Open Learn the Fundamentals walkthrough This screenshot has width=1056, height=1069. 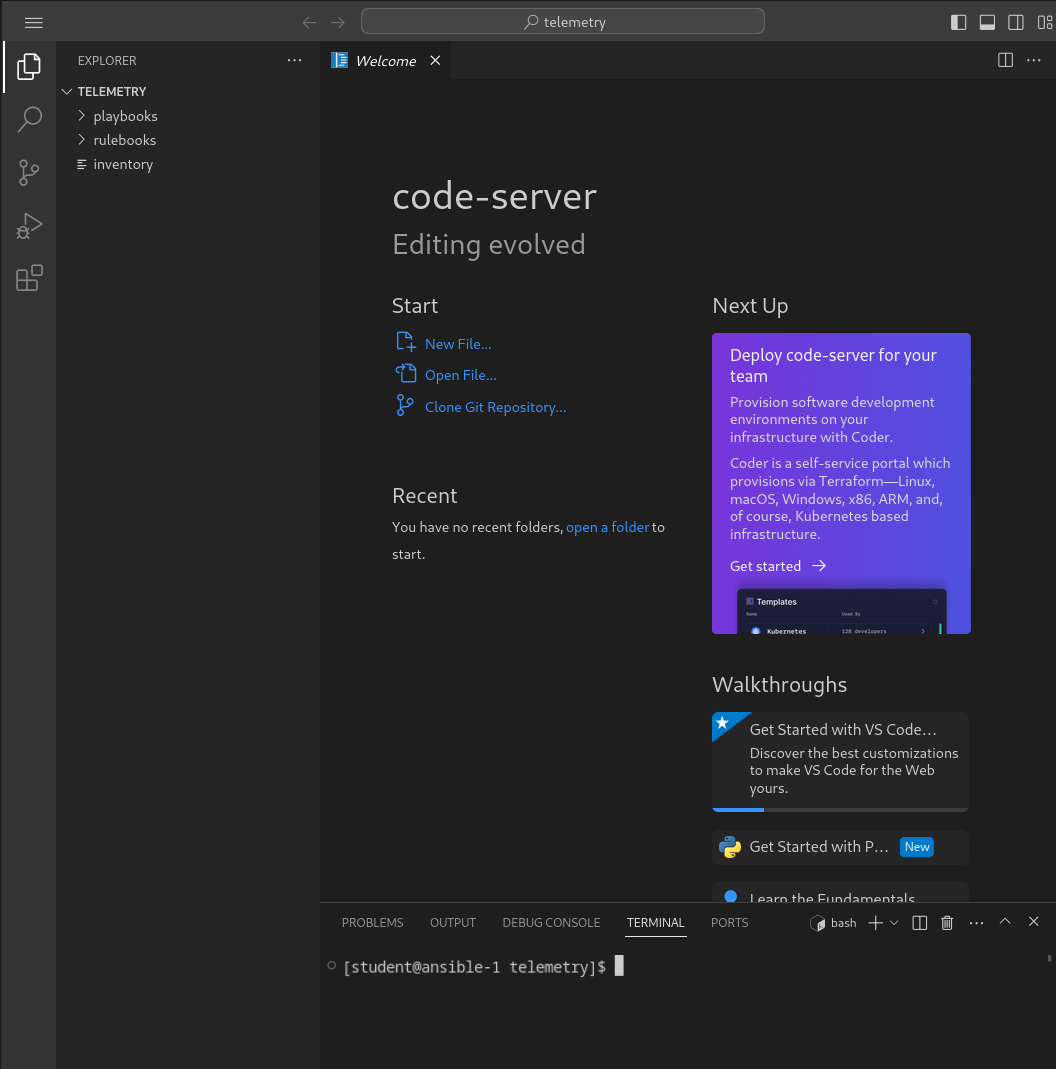840,892
